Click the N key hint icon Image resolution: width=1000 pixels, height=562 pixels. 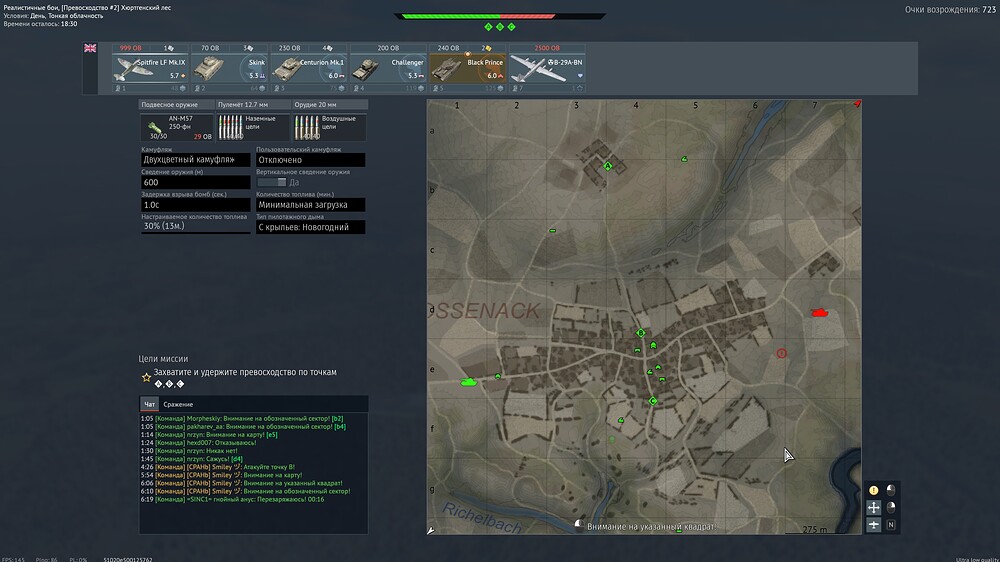pos(891,524)
